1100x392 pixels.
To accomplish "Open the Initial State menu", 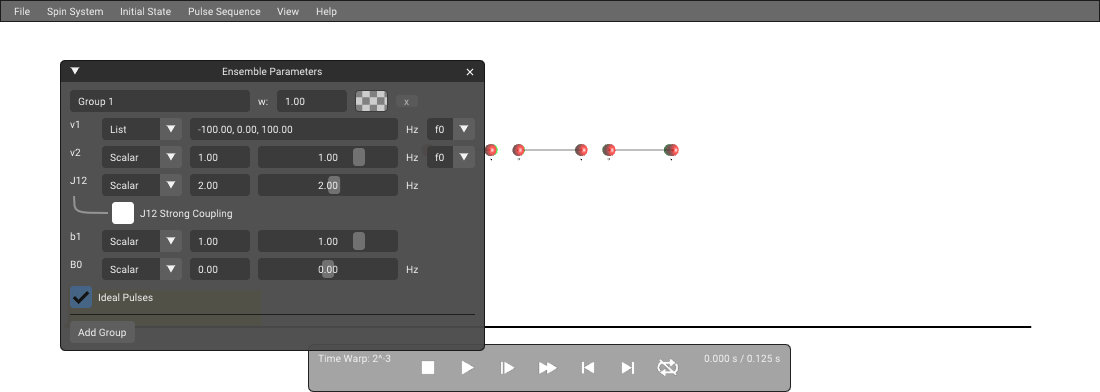I will pyautogui.click(x=145, y=11).
